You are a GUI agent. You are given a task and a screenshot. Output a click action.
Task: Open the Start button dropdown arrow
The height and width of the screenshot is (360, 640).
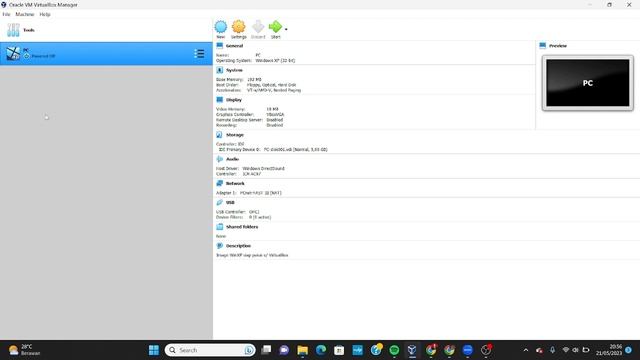[x=286, y=29]
